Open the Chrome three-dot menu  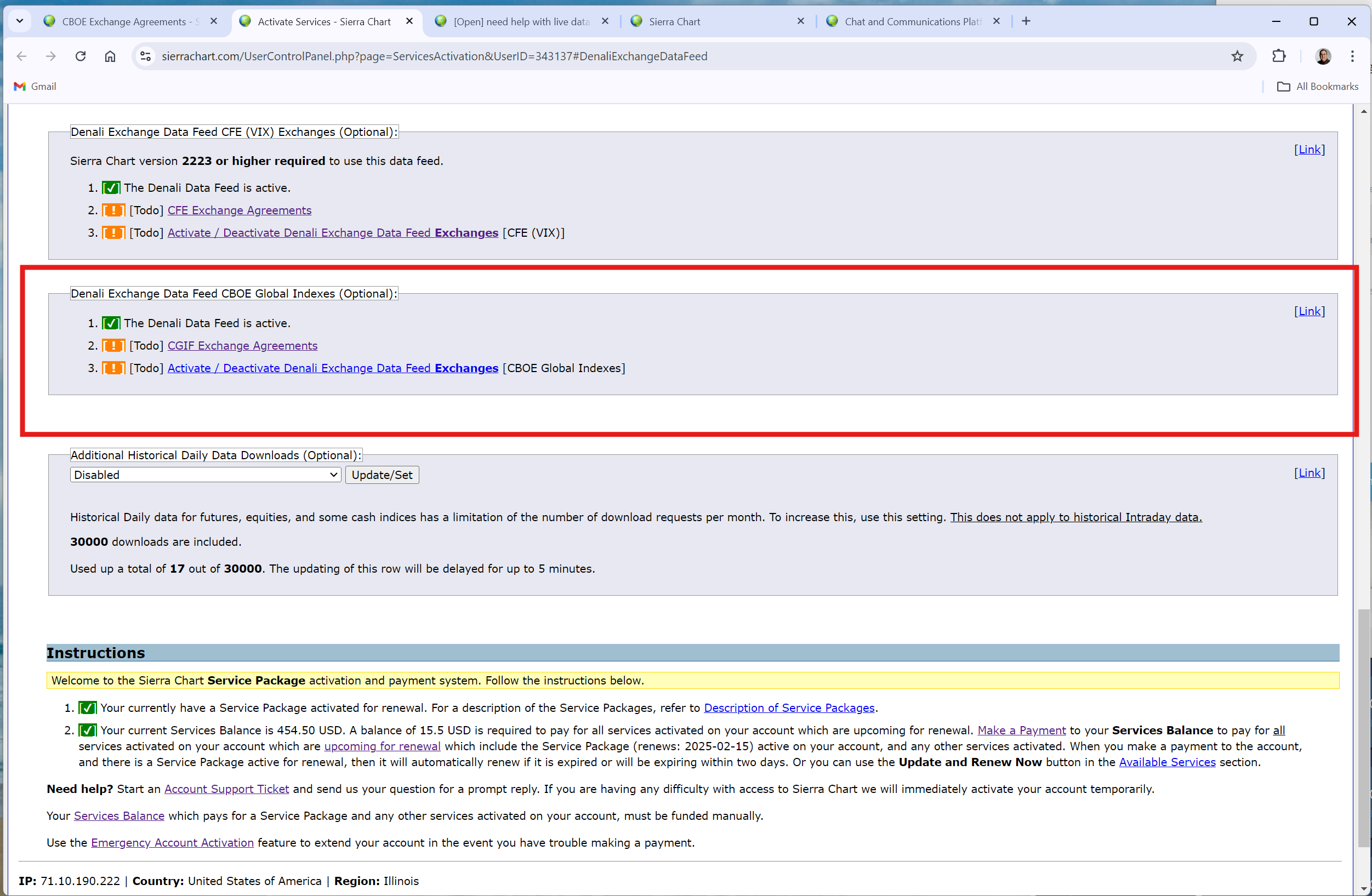[1352, 56]
